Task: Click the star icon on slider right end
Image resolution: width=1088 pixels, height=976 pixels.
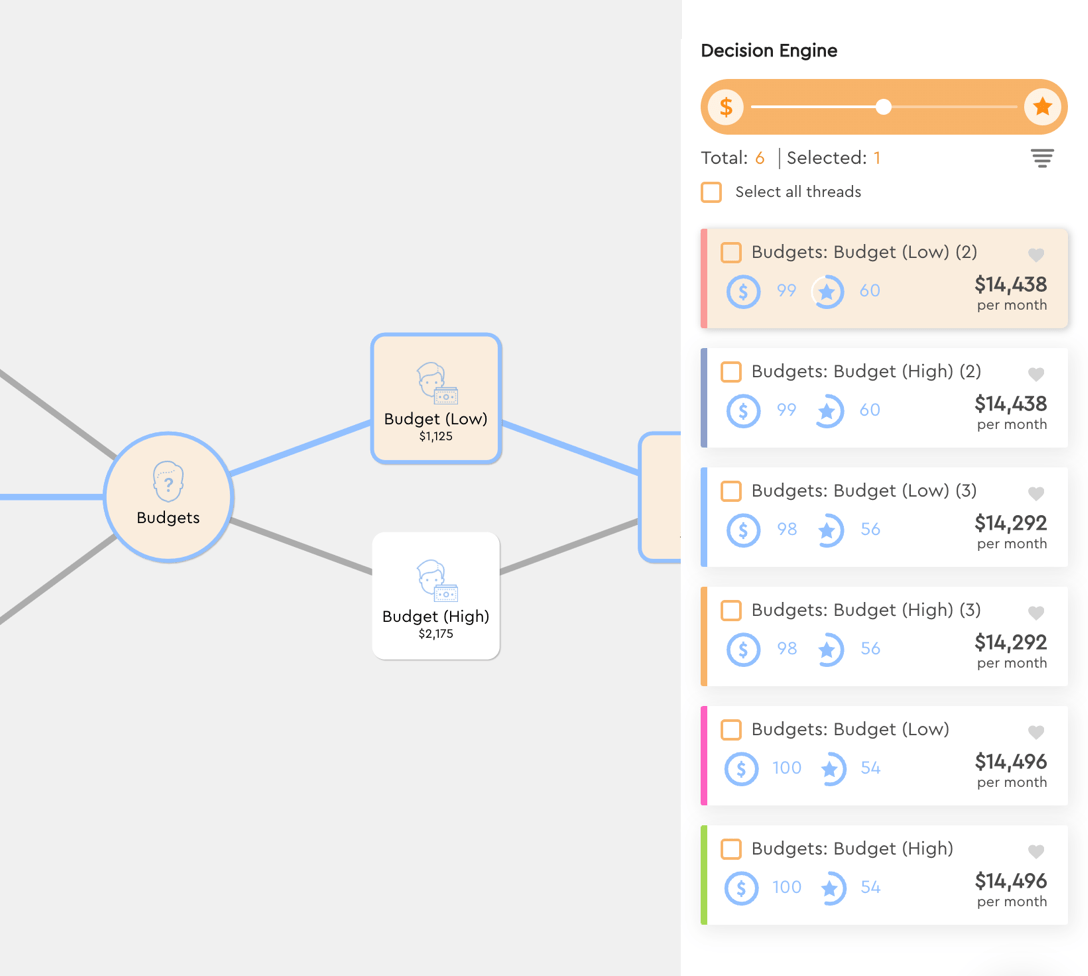Action: tap(1042, 107)
